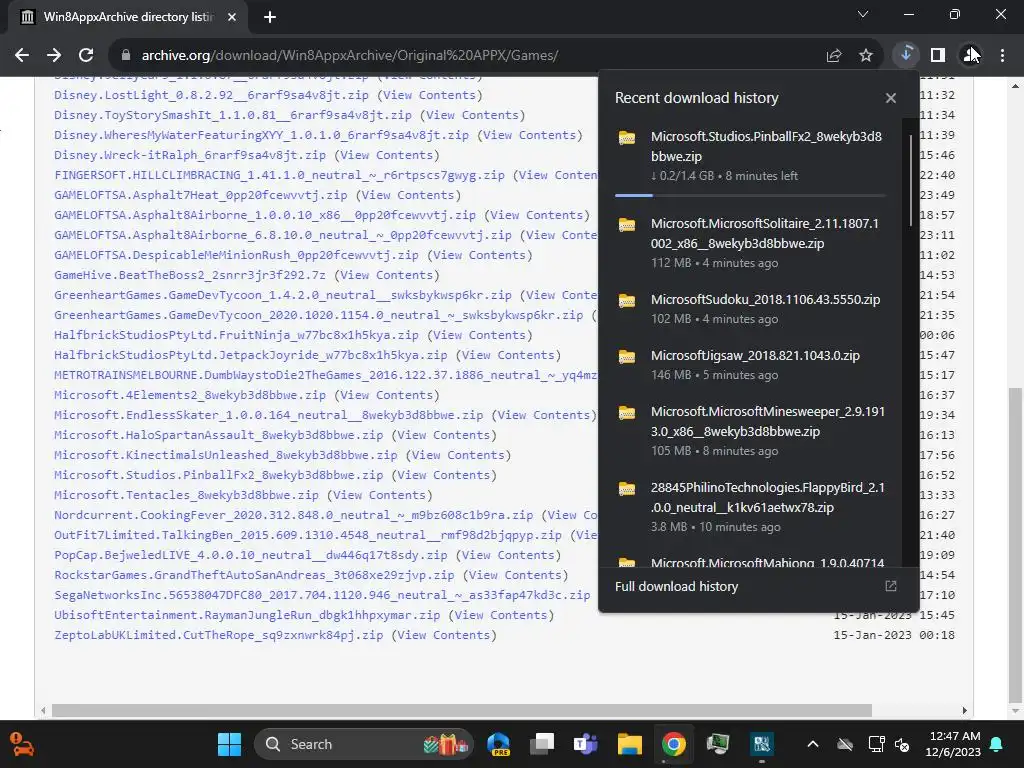Download Microsoft.HaloSpartanAssault zip file
The width and height of the screenshot is (1024, 768).
(x=218, y=435)
